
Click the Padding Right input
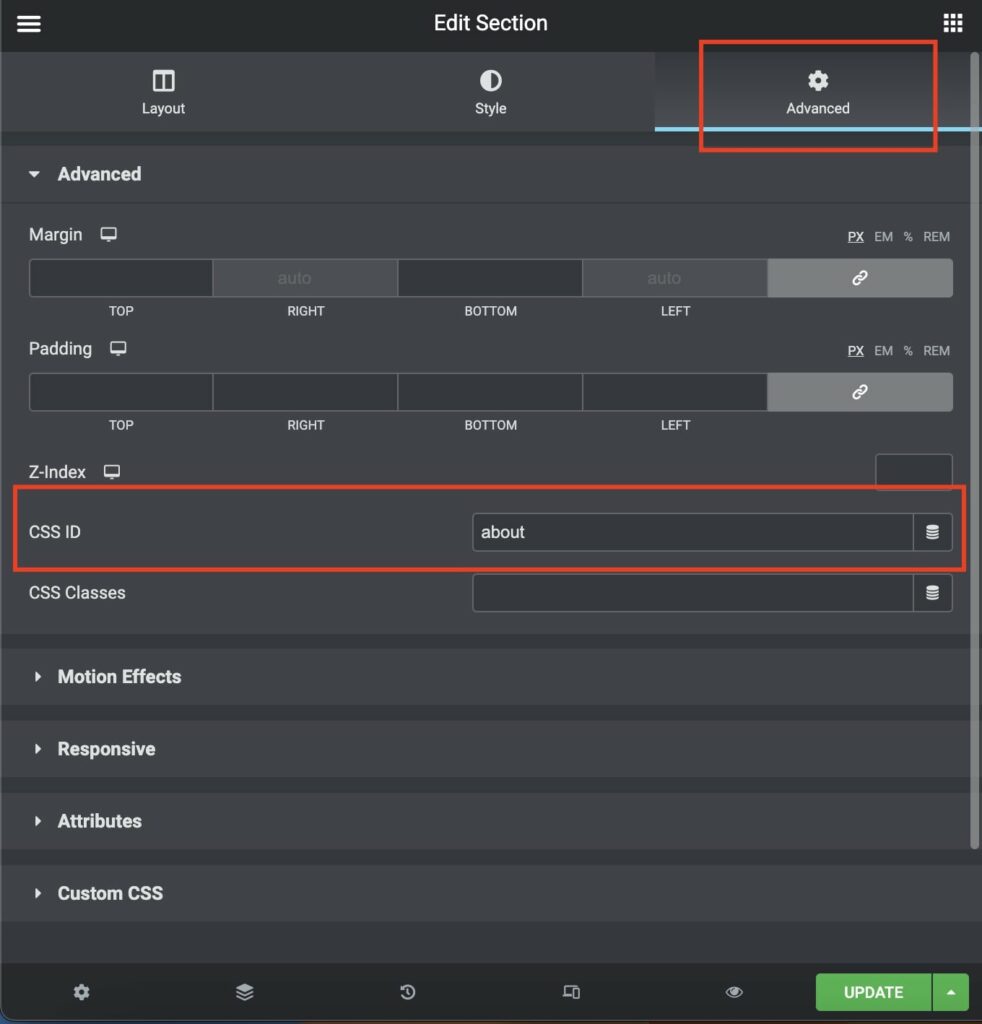(x=306, y=392)
